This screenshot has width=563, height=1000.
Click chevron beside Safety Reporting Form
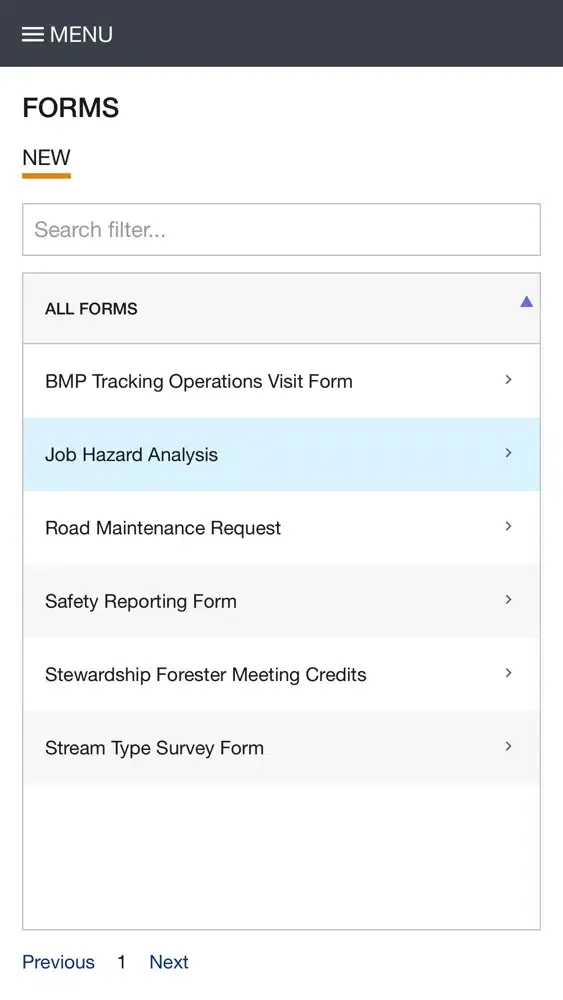click(x=508, y=599)
